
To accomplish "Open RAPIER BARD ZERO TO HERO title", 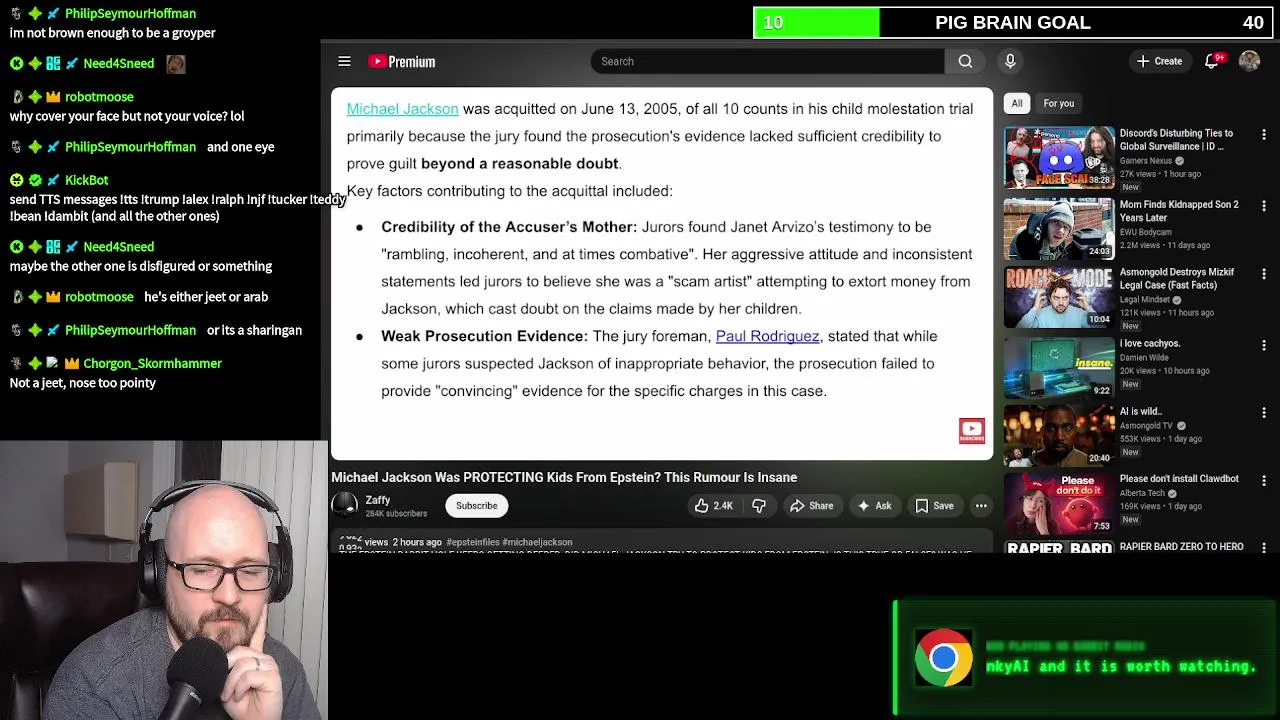I will pyautogui.click(x=1181, y=546).
